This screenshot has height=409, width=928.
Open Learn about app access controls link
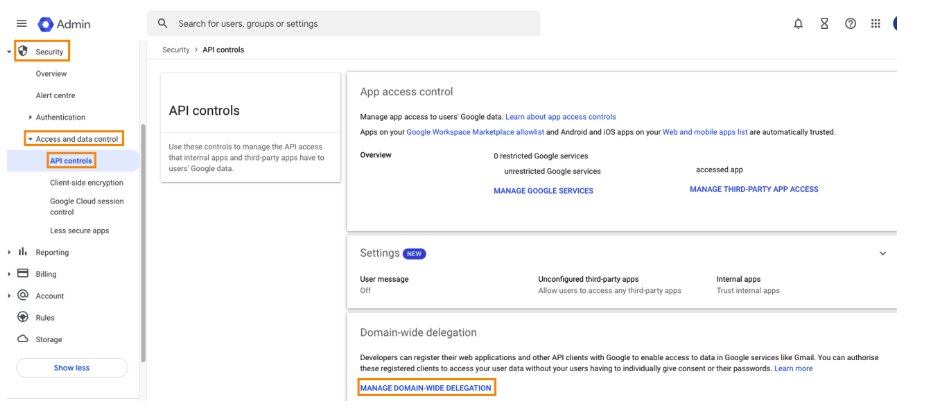(560, 117)
